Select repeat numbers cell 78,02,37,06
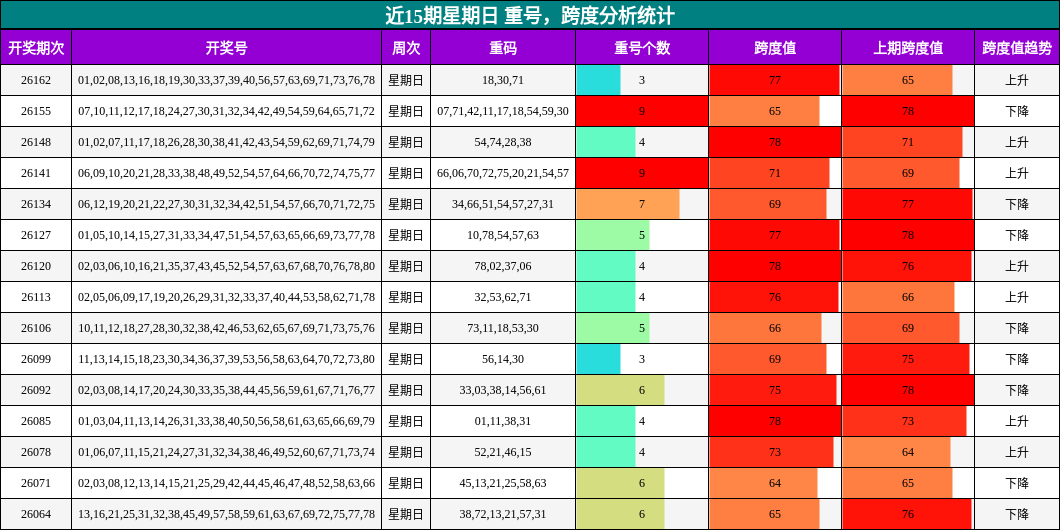1060x530 pixels. (503, 266)
